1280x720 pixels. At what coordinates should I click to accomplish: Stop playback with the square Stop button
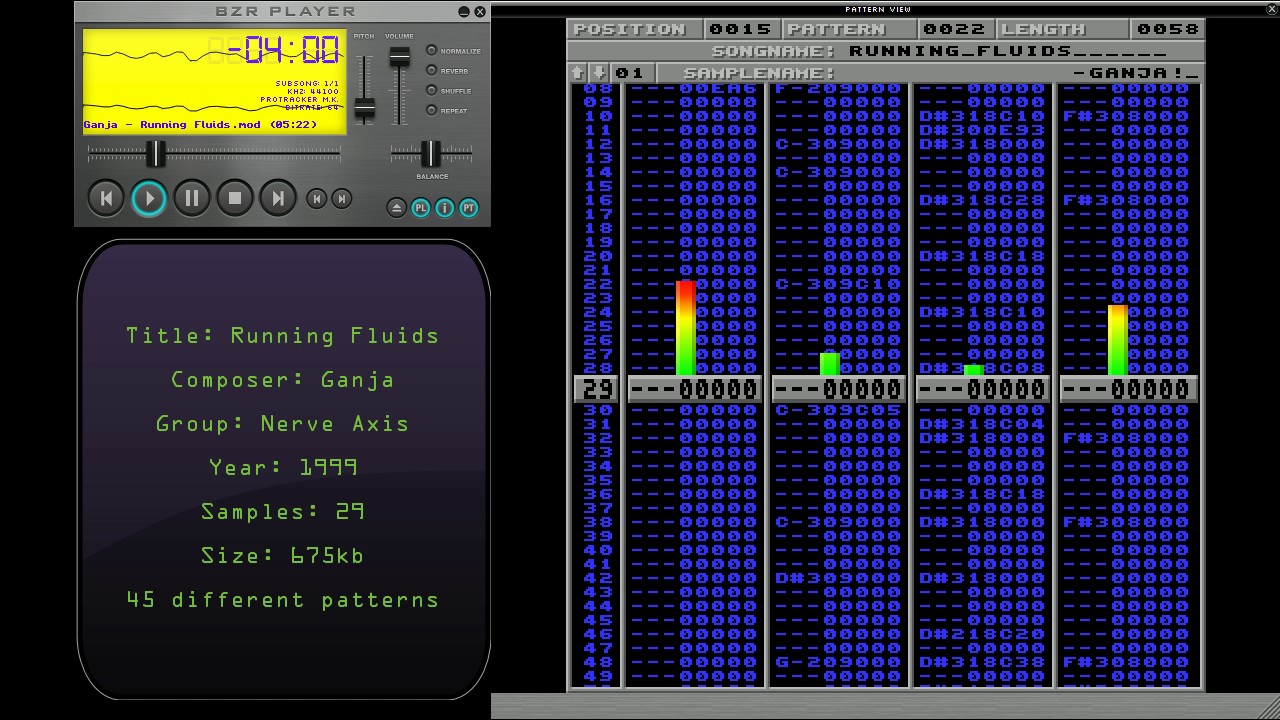pos(235,198)
